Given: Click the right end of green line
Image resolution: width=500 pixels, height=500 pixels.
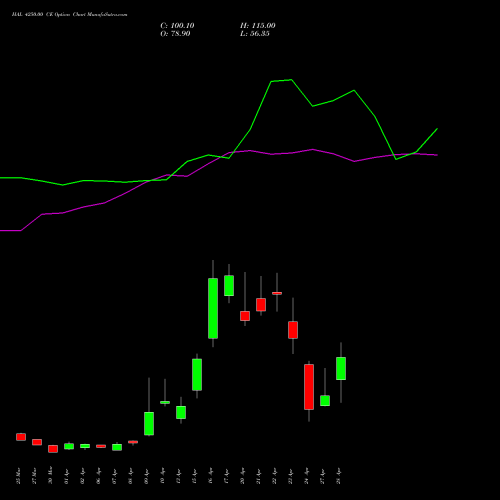Looking at the screenshot, I should [437, 129].
